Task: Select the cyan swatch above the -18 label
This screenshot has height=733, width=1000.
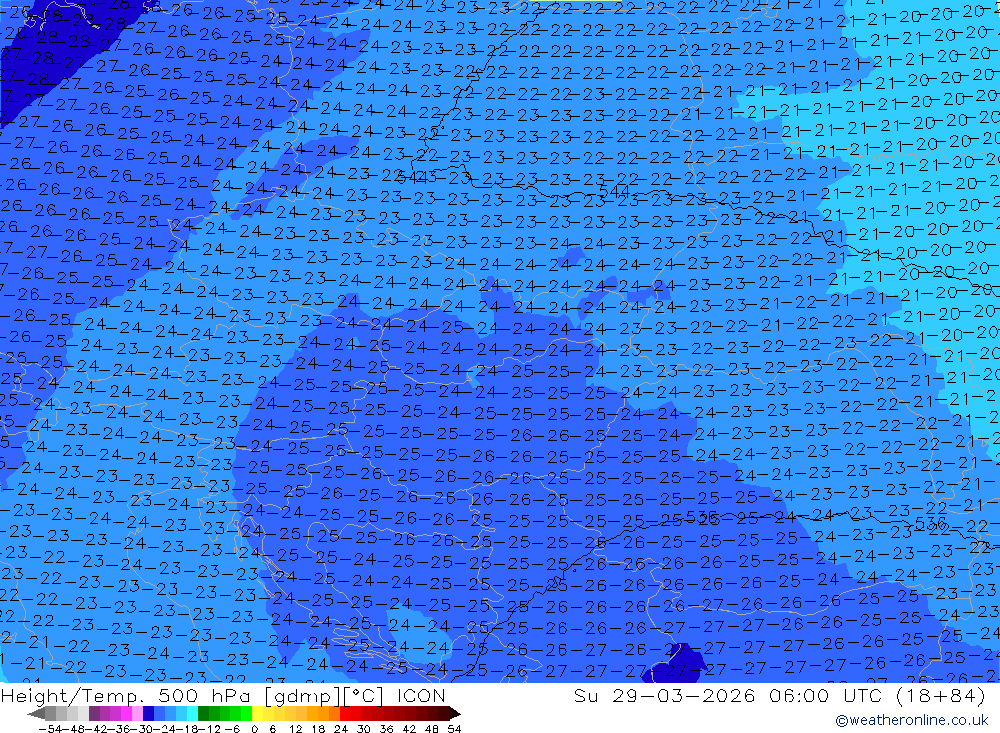Action: (192, 713)
